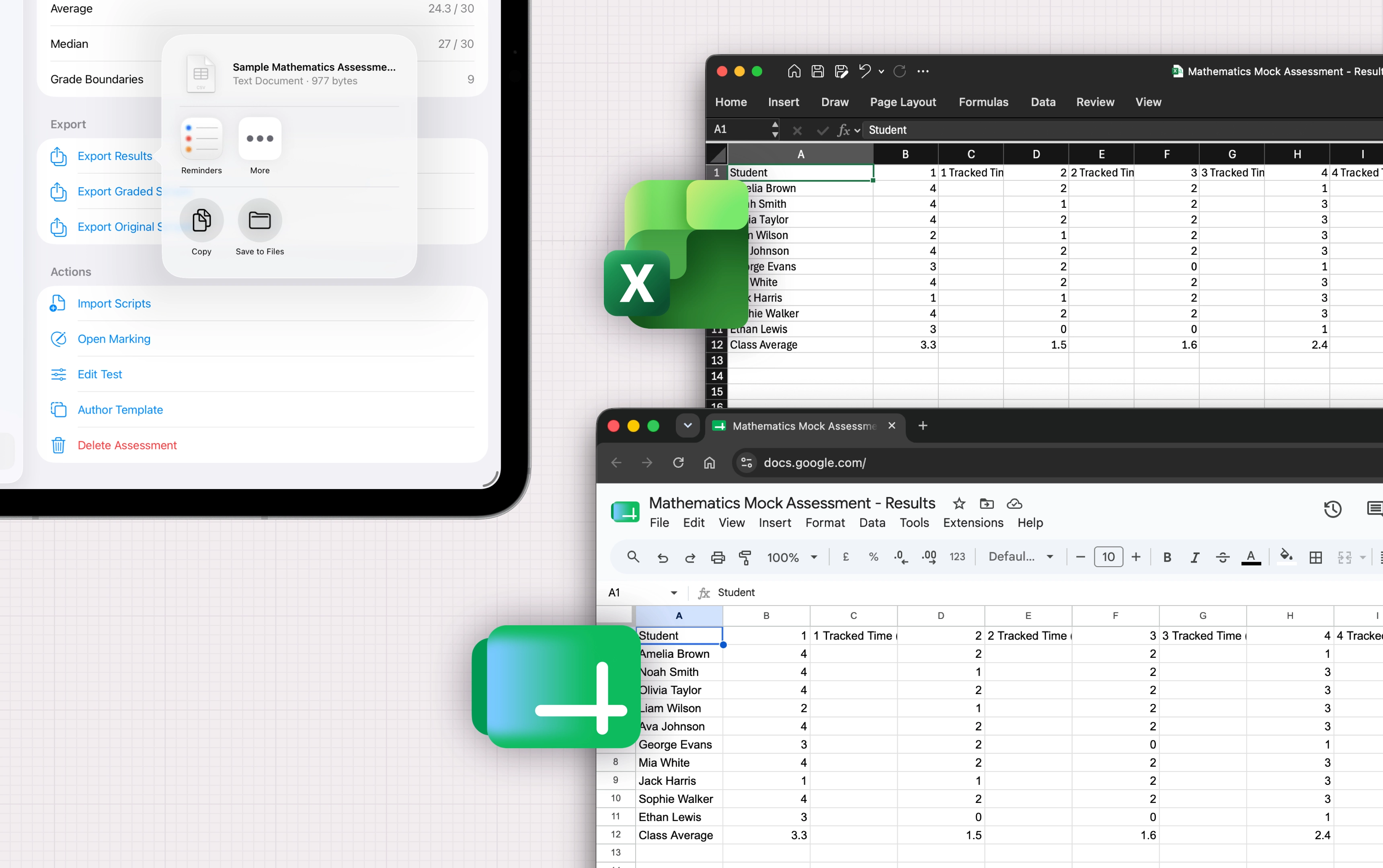Open the fill colour picker in Sheets

[1287, 557]
